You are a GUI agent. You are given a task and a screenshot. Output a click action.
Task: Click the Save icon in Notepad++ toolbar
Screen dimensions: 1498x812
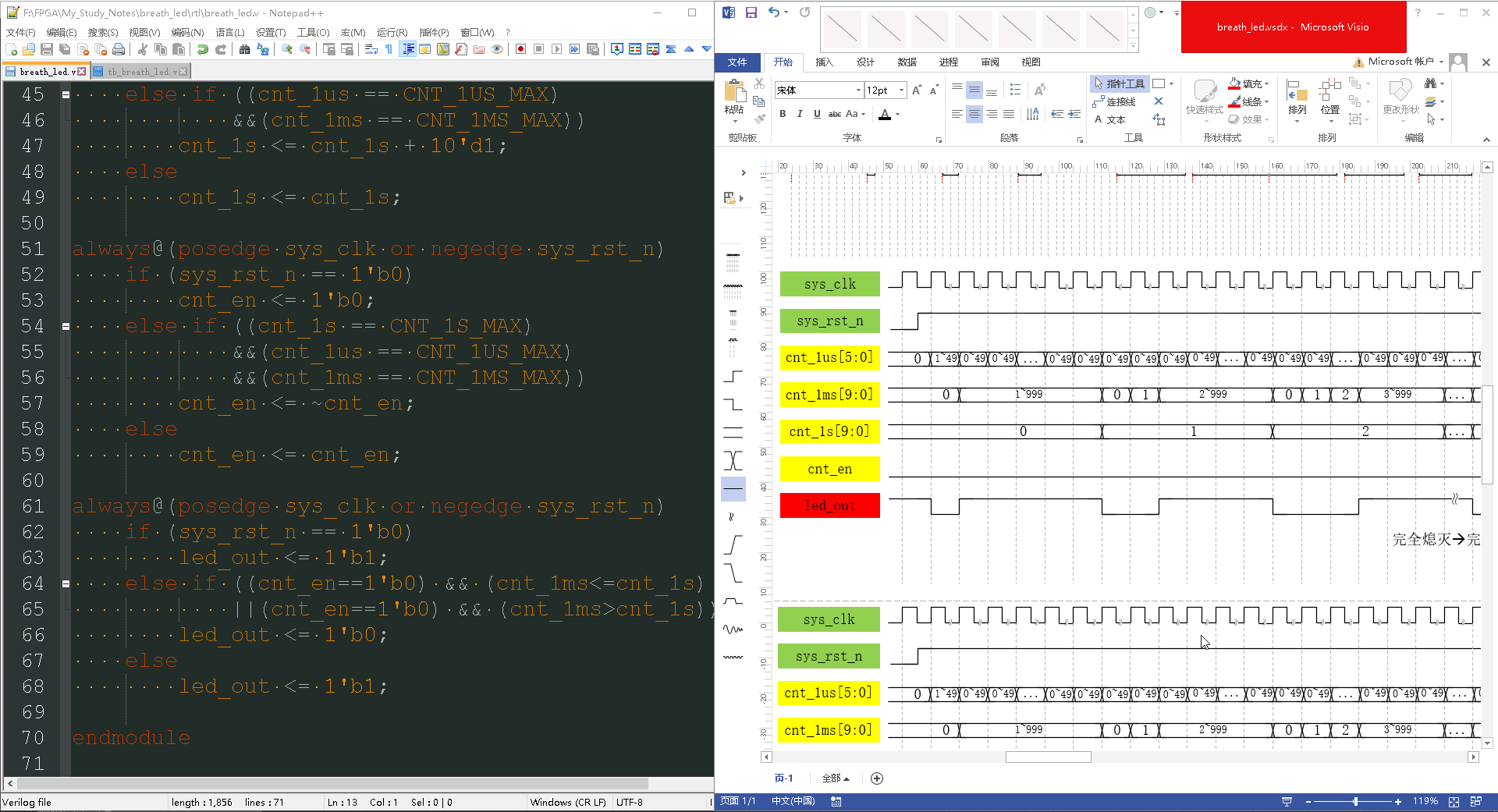(47, 49)
